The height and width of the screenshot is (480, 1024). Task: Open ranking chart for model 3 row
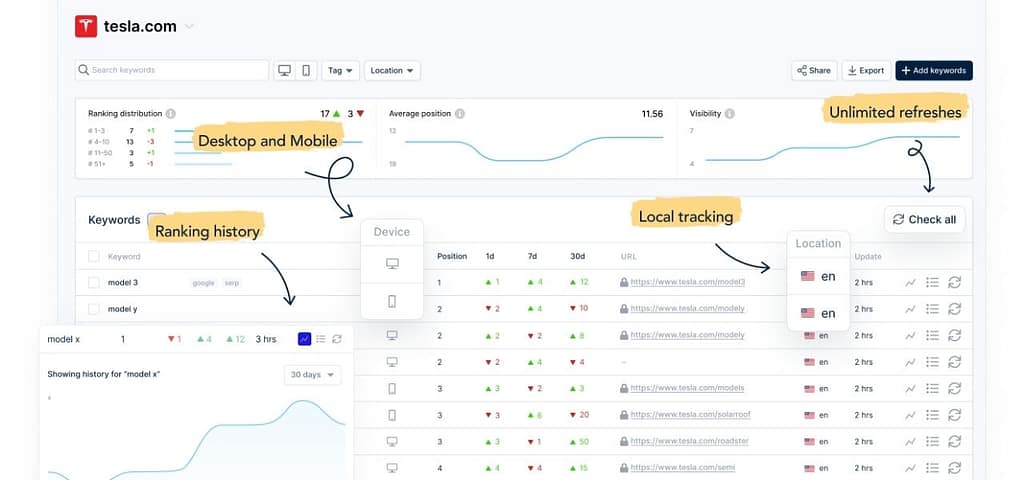(x=910, y=283)
